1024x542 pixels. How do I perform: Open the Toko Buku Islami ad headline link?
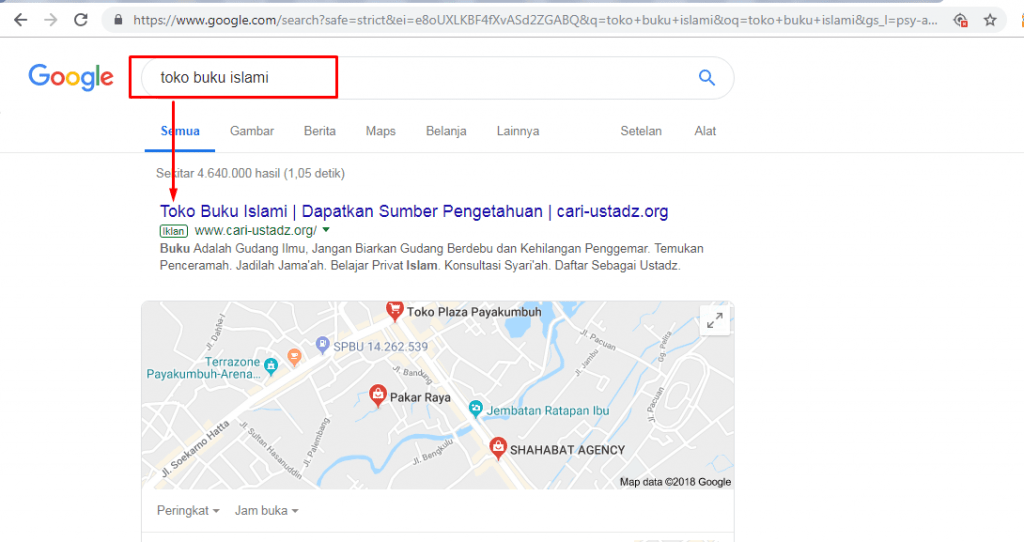tap(414, 212)
